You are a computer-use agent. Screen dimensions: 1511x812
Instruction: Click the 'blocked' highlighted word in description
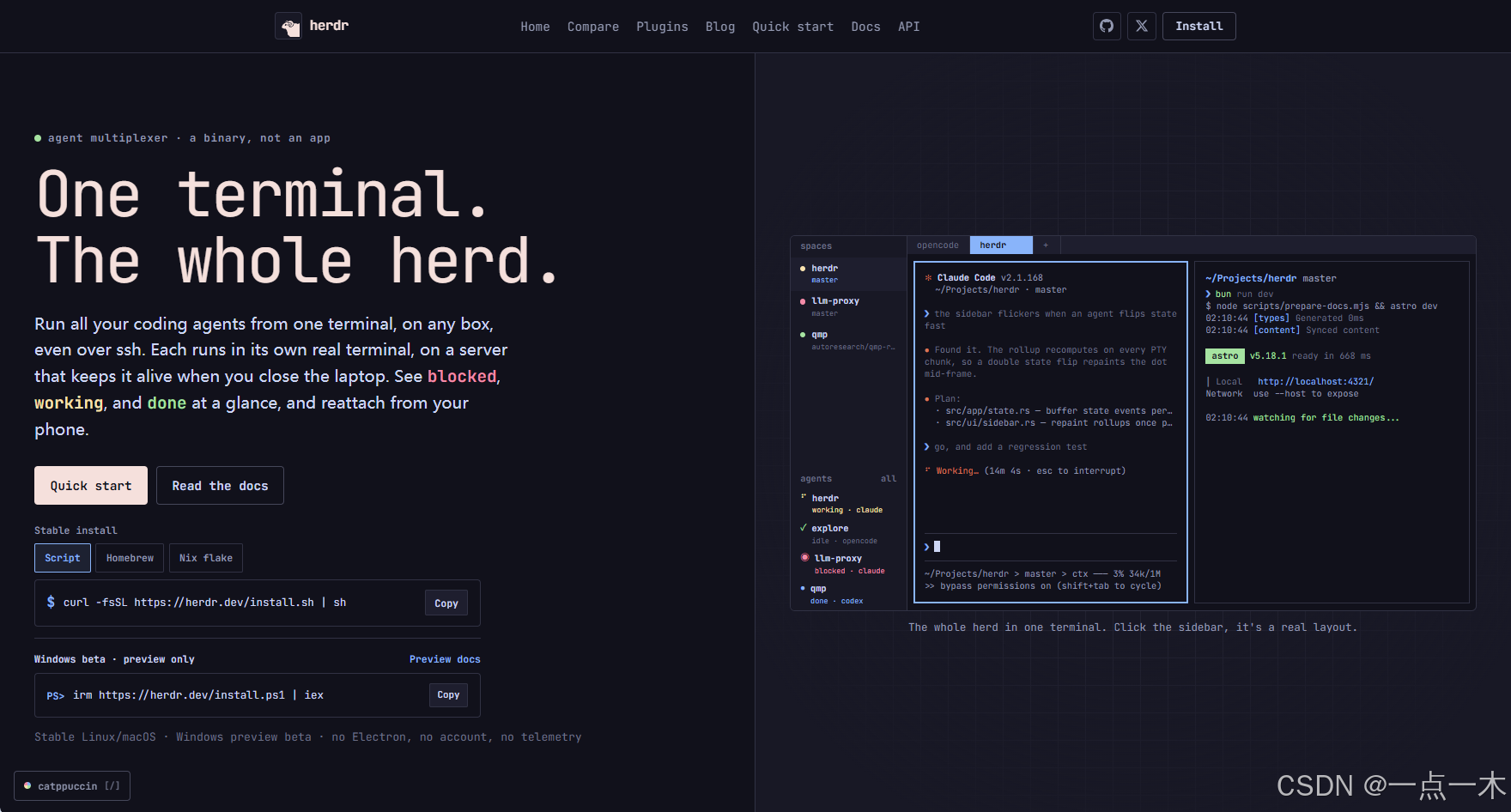point(462,377)
